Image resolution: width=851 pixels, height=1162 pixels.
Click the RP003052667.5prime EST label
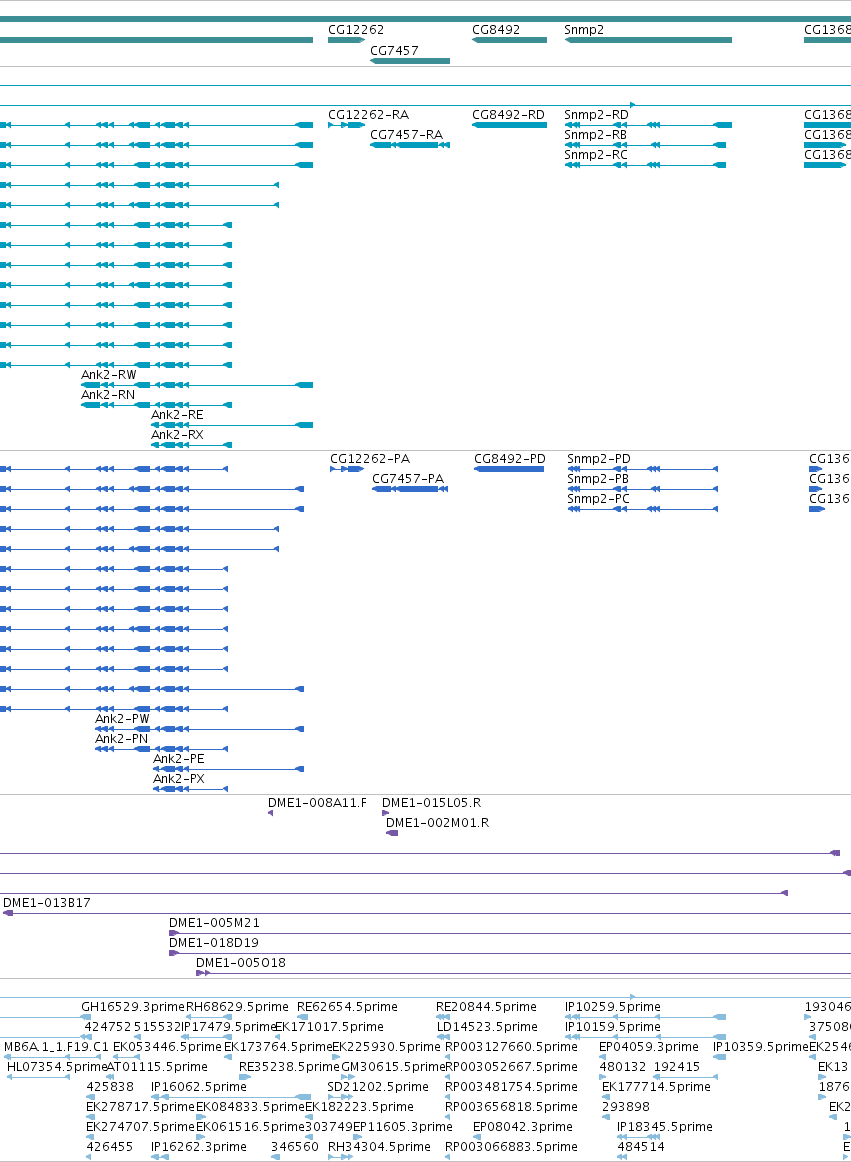click(x=511, y=1067)
